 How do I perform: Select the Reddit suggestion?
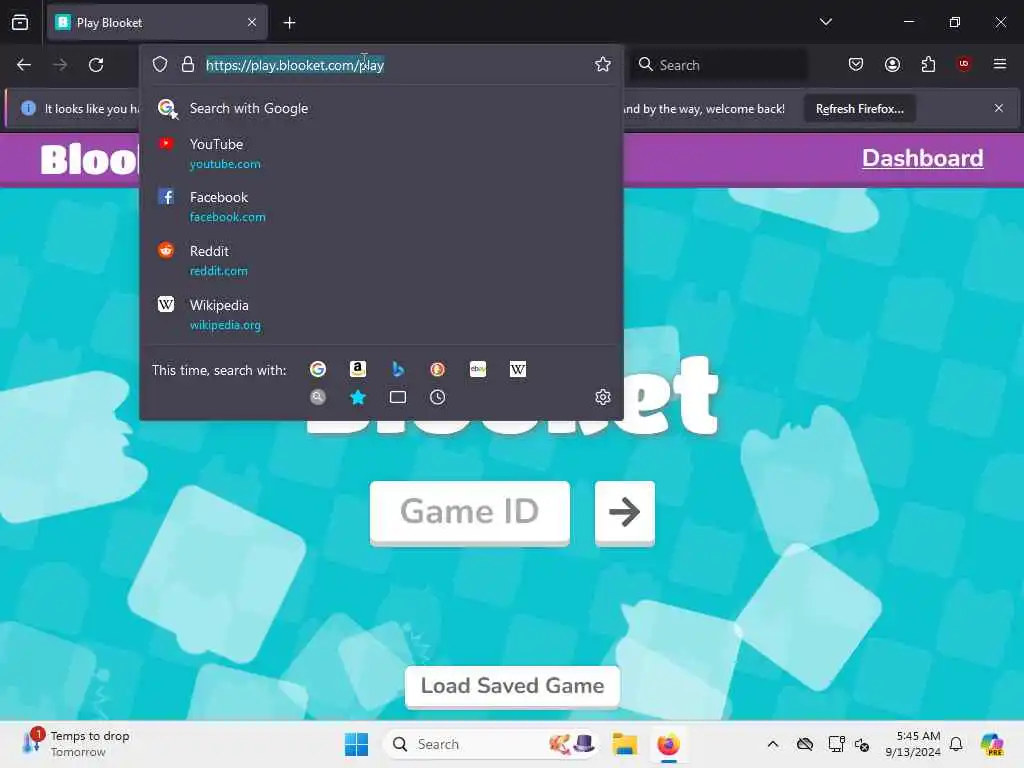(x=379, y=260)
